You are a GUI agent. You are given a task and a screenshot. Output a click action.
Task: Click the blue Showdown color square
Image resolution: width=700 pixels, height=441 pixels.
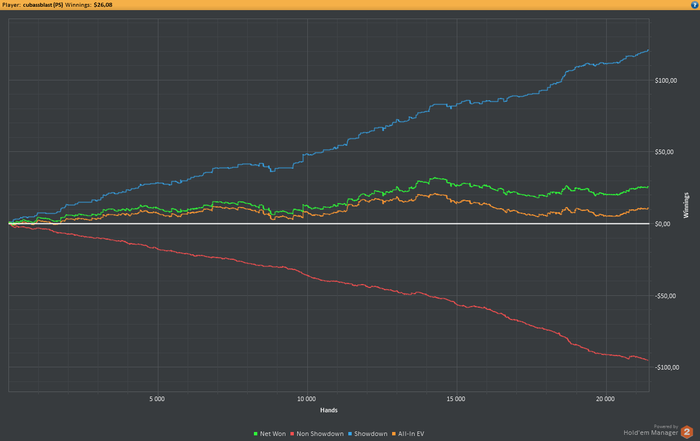[350, 434]
